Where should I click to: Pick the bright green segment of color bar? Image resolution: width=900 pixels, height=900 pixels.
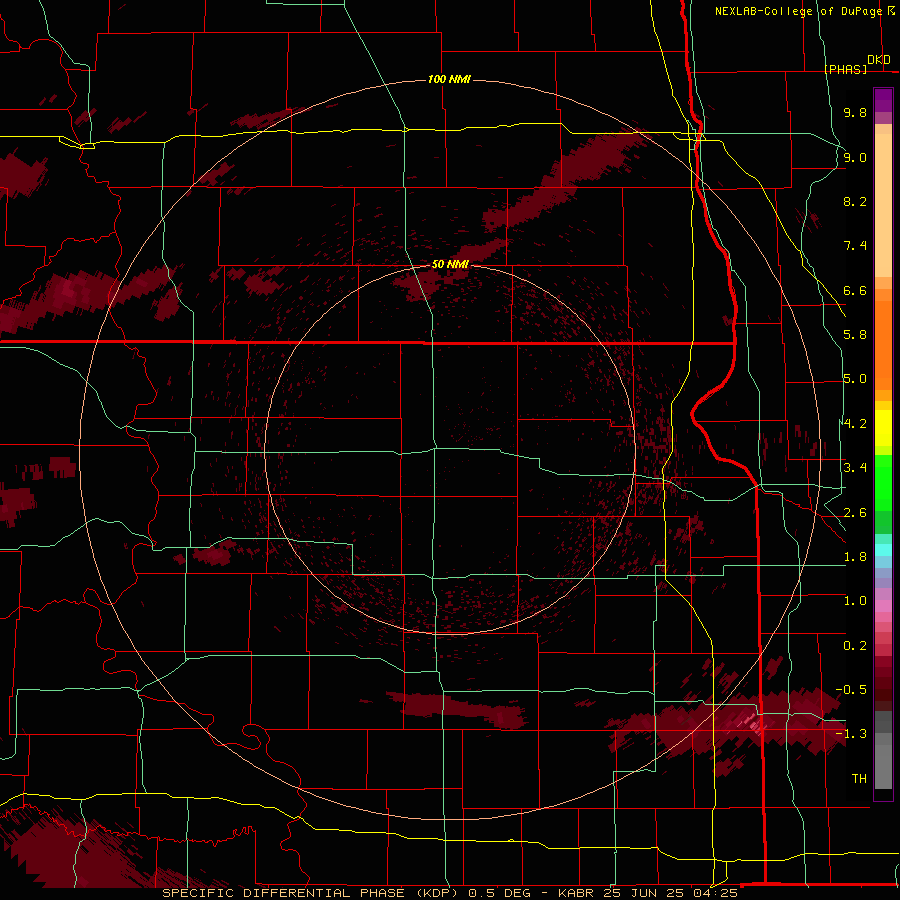(883, 483)
